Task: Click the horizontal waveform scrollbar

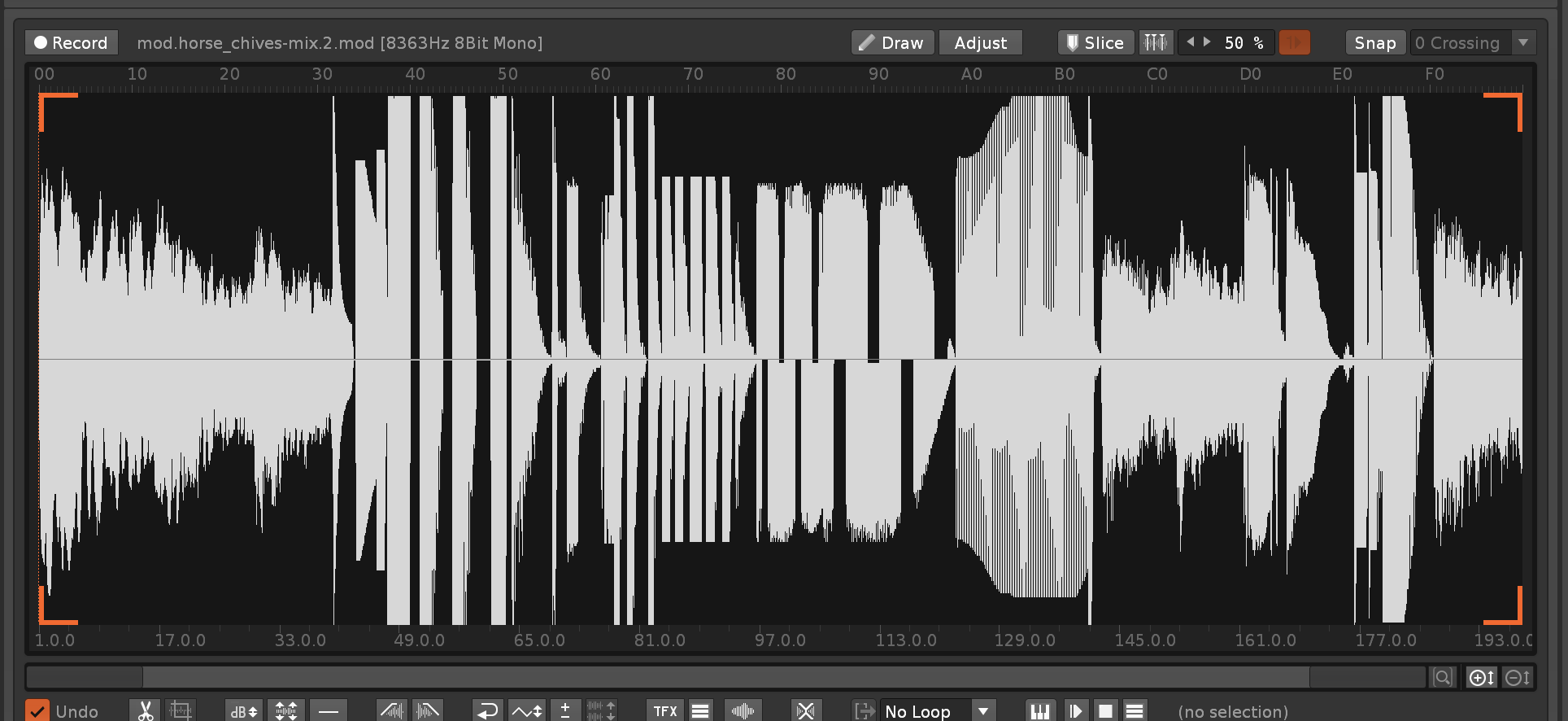Action: tap(725, 677)
